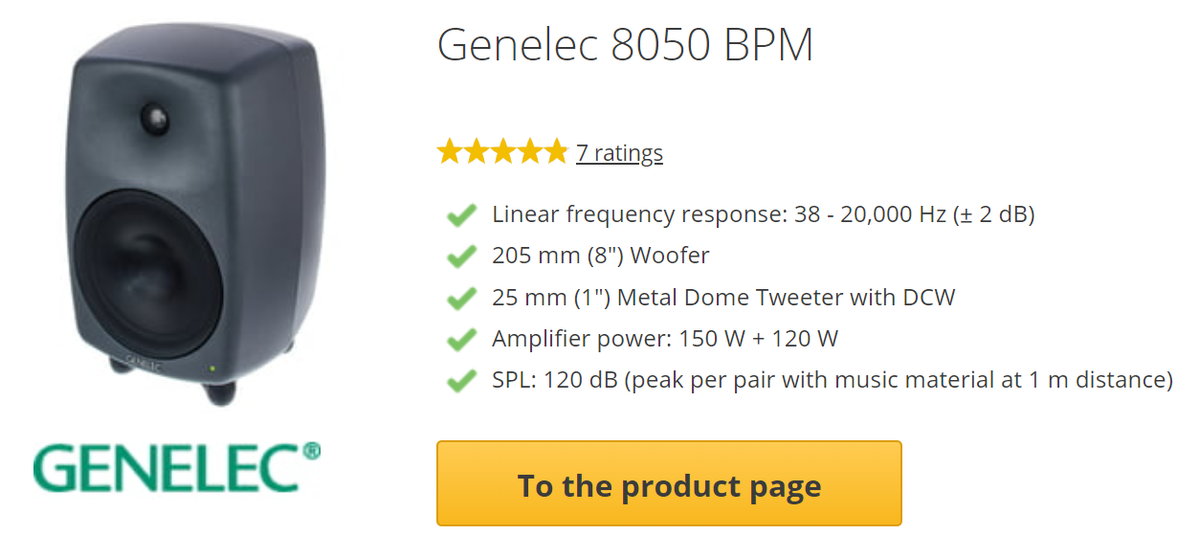This screenshot has width=1199, height=537.
Task: Select the Linear frequency response spec text
Action: (762, 214)
